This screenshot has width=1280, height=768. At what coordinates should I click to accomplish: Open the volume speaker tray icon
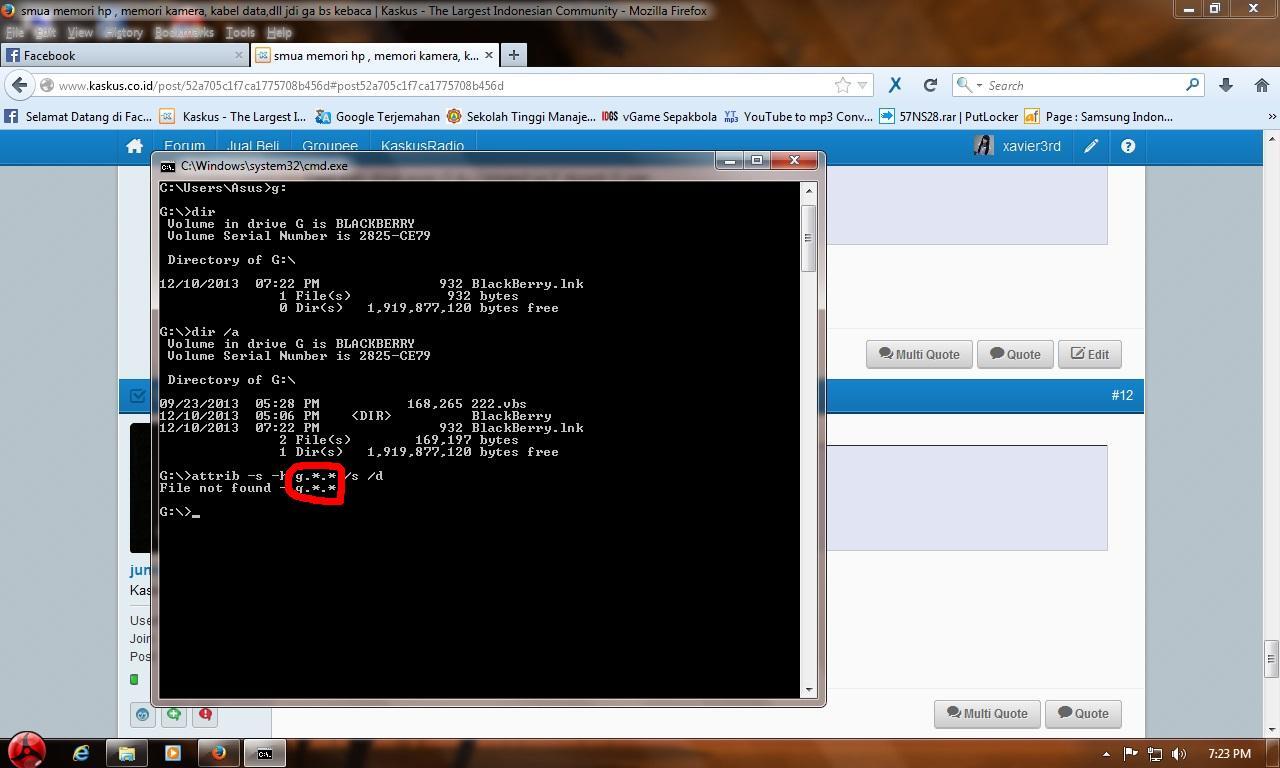[1179, 754]
